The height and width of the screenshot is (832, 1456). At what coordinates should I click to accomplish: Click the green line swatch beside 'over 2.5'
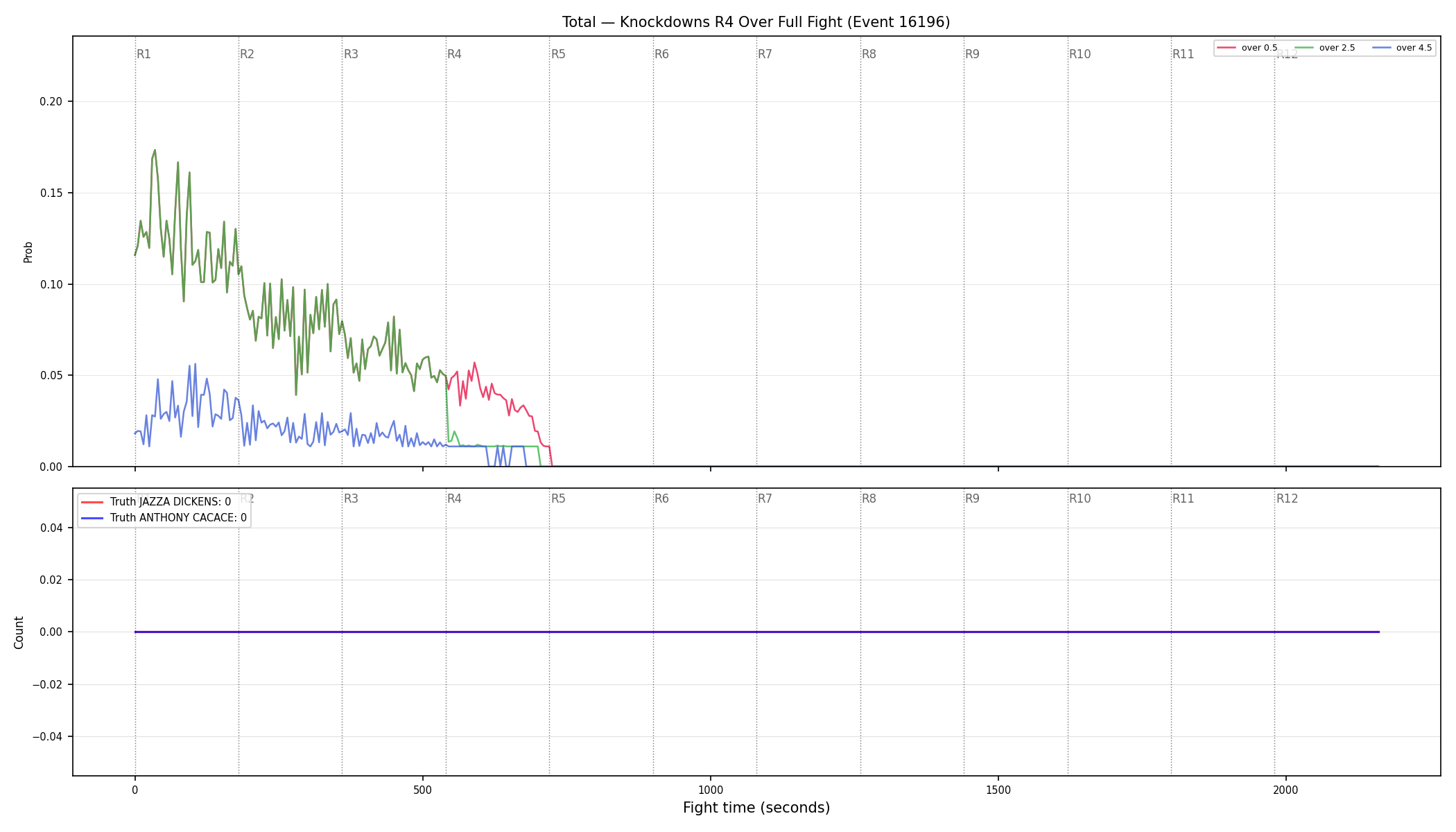click(x=1304, y=48)
